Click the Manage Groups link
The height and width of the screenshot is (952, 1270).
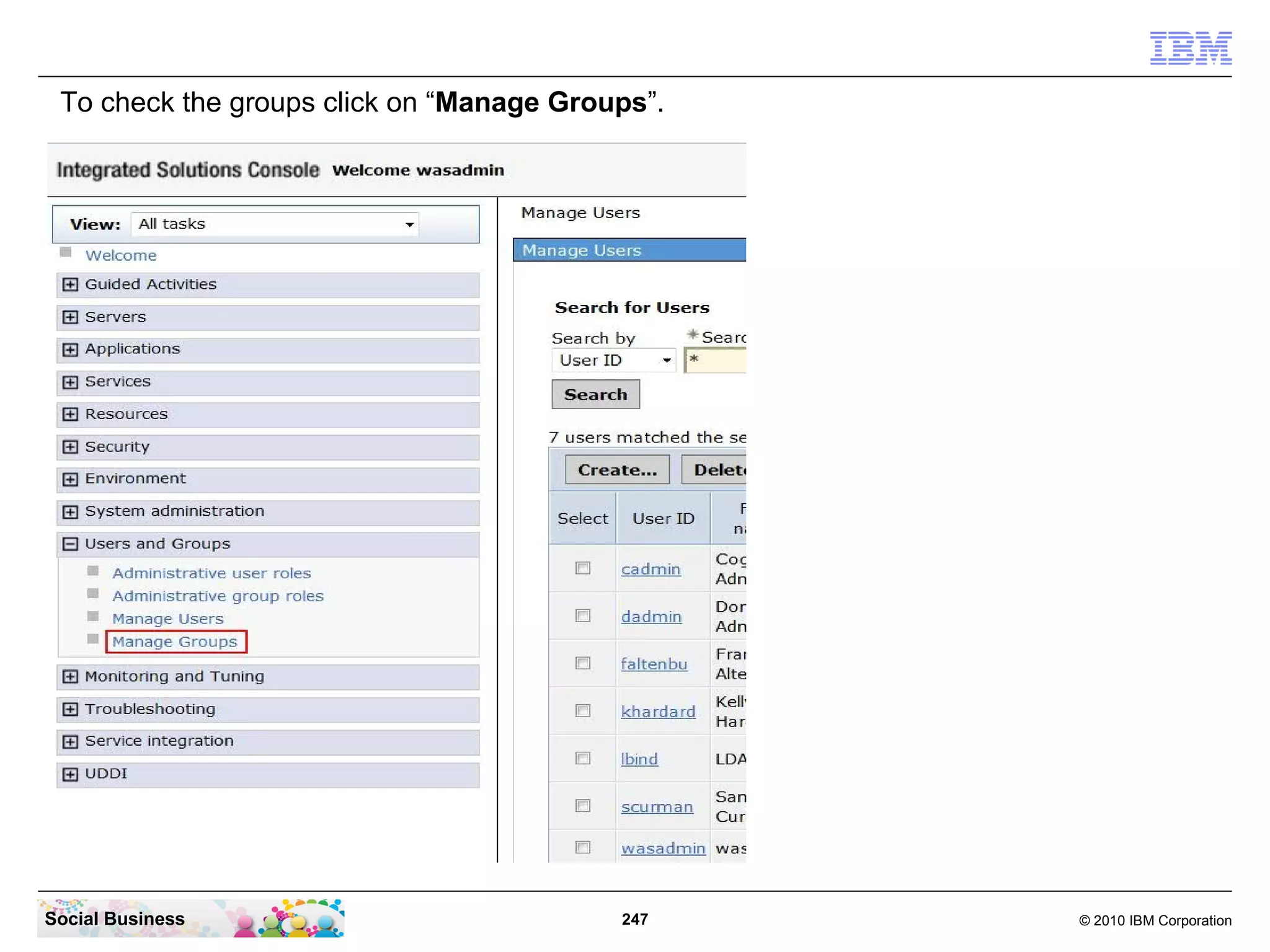[175, 642]
